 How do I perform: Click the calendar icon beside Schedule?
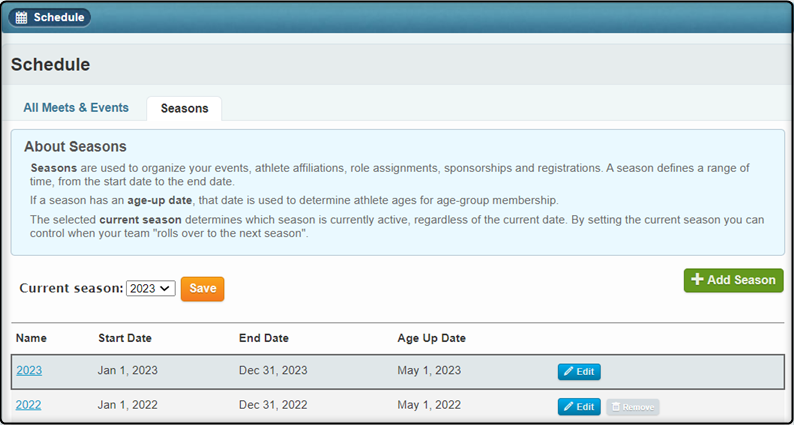click(21, 18)
